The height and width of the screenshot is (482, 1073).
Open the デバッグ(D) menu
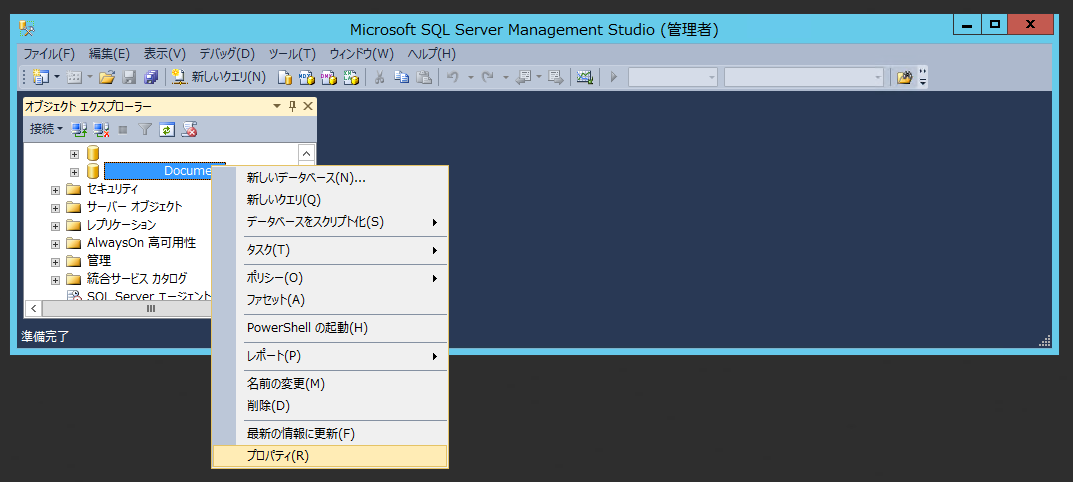click(227, 54)
